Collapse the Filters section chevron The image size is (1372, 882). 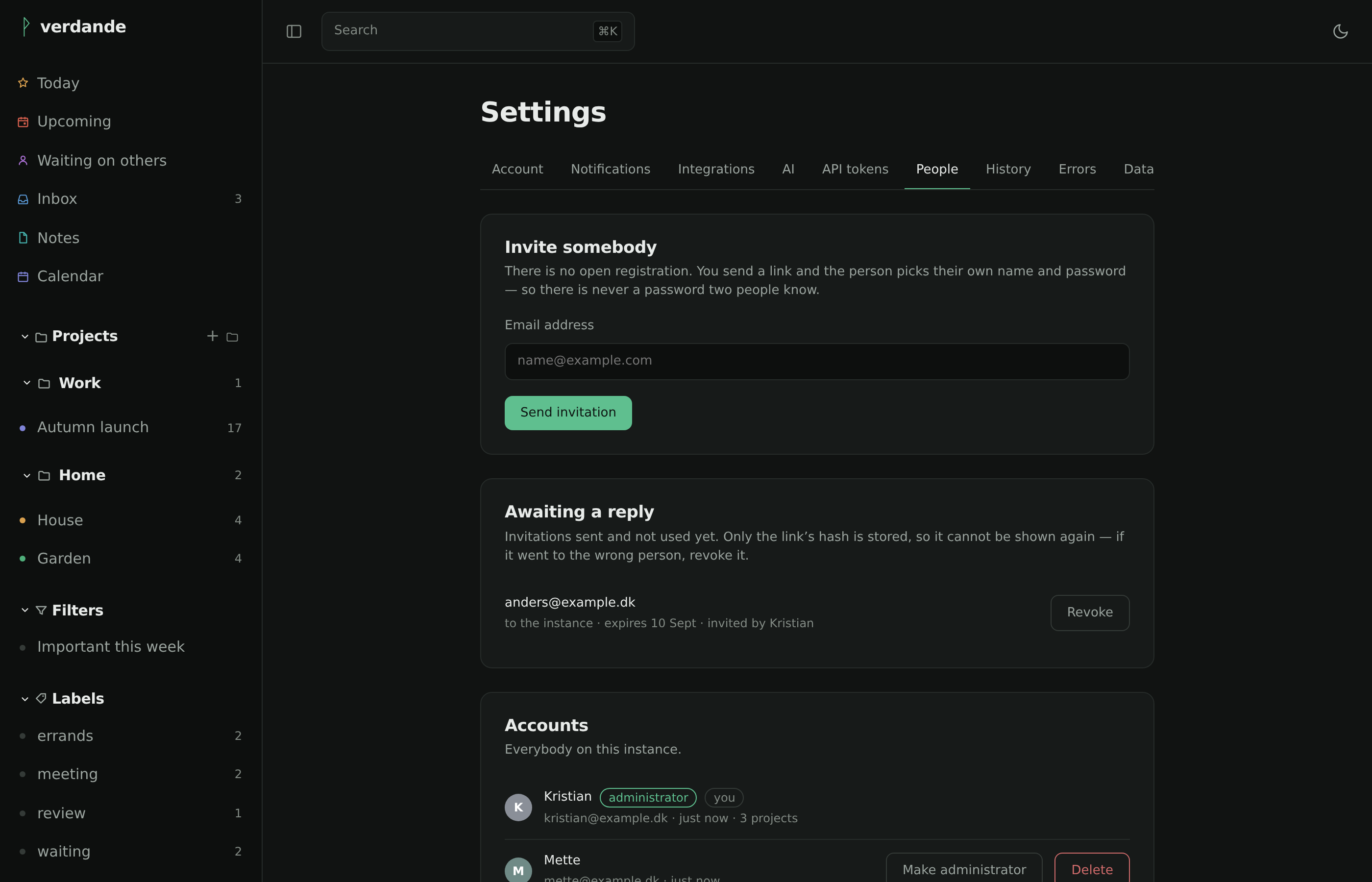click(24, 611)
